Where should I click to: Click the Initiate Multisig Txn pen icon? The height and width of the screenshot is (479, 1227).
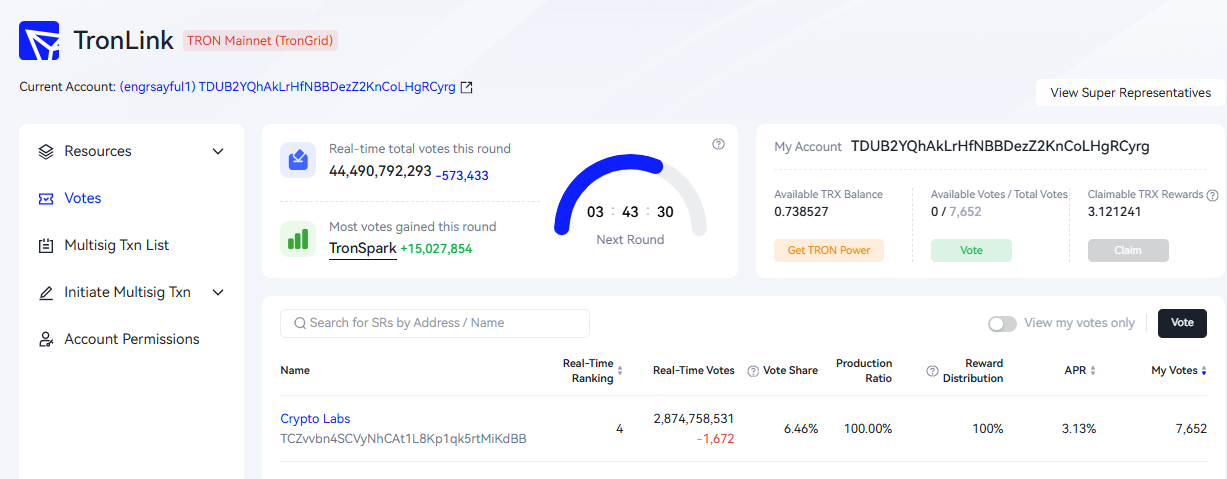[45, 293]
